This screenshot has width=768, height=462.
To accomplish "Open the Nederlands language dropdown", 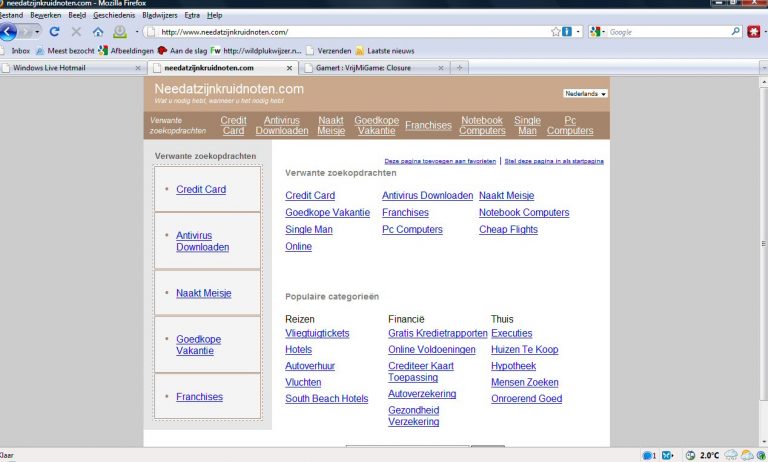I will click(585, 94).
